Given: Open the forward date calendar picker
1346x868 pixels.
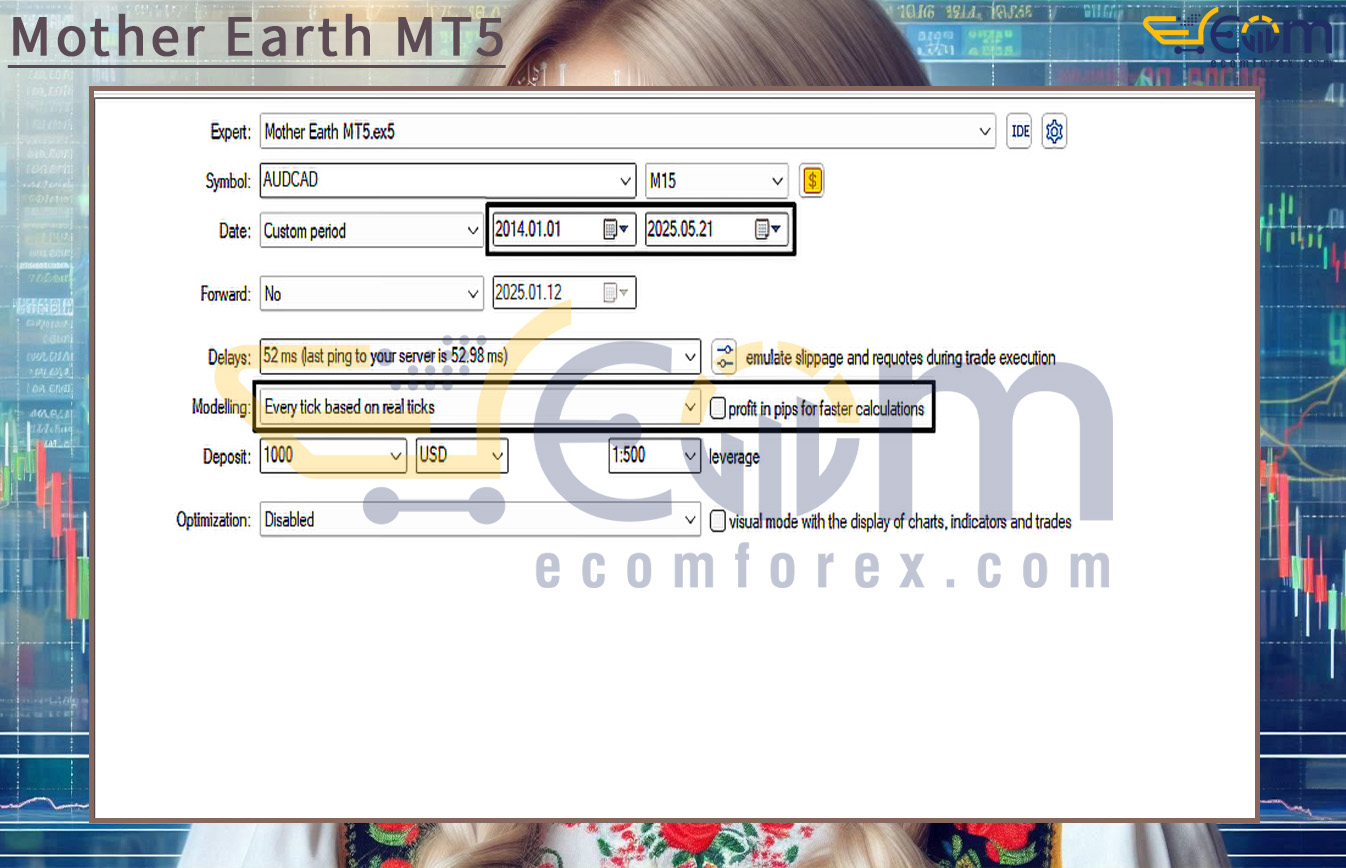Looking at the screenshot, I should pos(616,293).
